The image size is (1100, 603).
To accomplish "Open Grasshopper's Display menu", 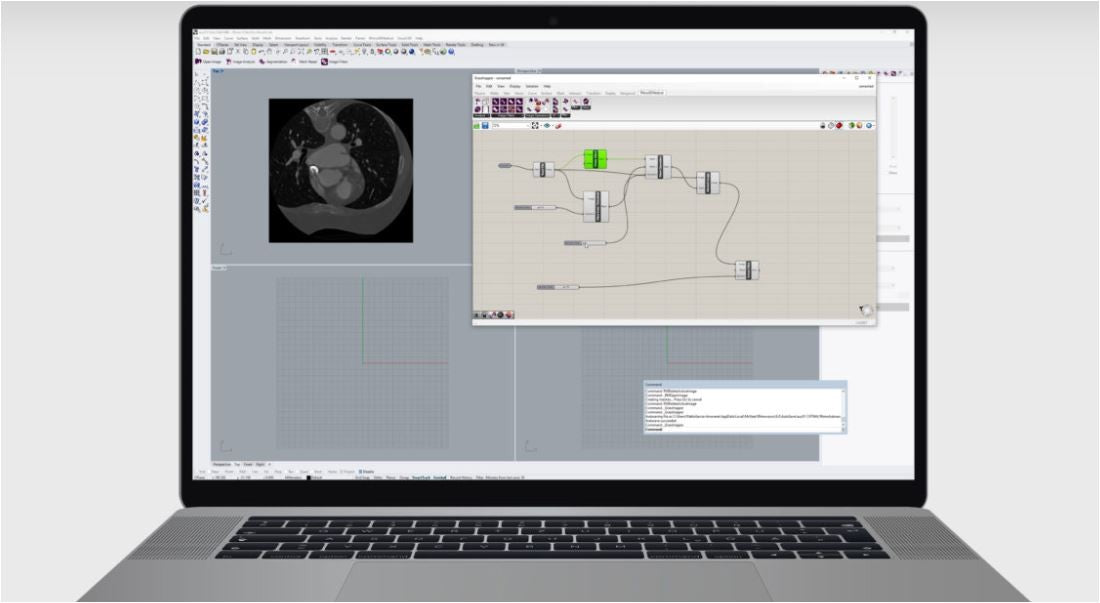I will click(x=515, y=86).
